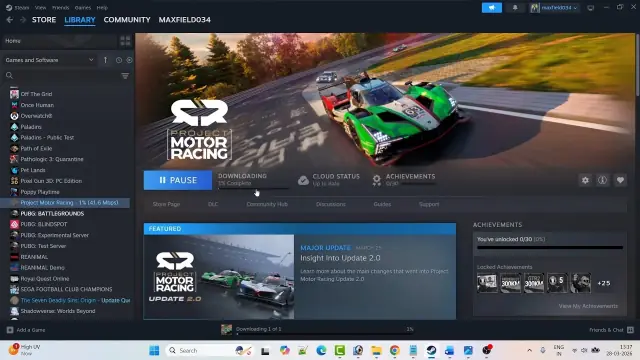This screenshot has height=360, width=640.
Task: Toggle the recent activity clock filter
Action: point(119,60)
